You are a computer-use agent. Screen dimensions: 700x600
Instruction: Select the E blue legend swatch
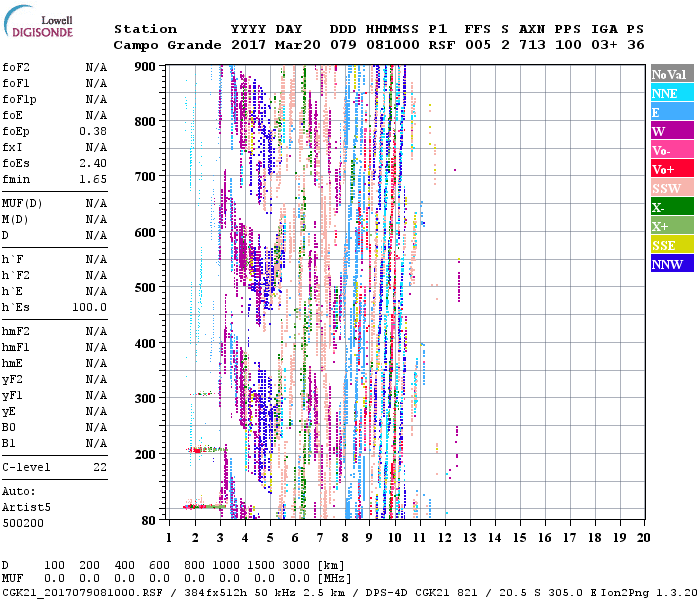(672, 112)
